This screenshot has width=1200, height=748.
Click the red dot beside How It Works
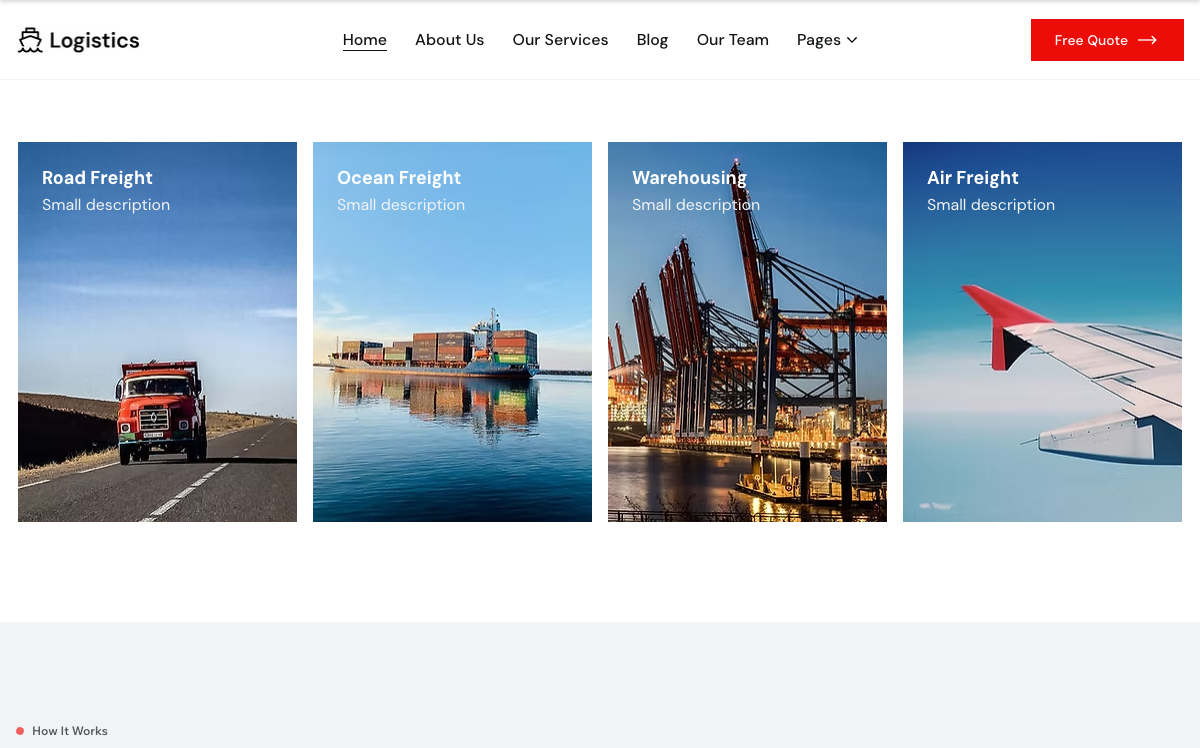coord(20,731)
